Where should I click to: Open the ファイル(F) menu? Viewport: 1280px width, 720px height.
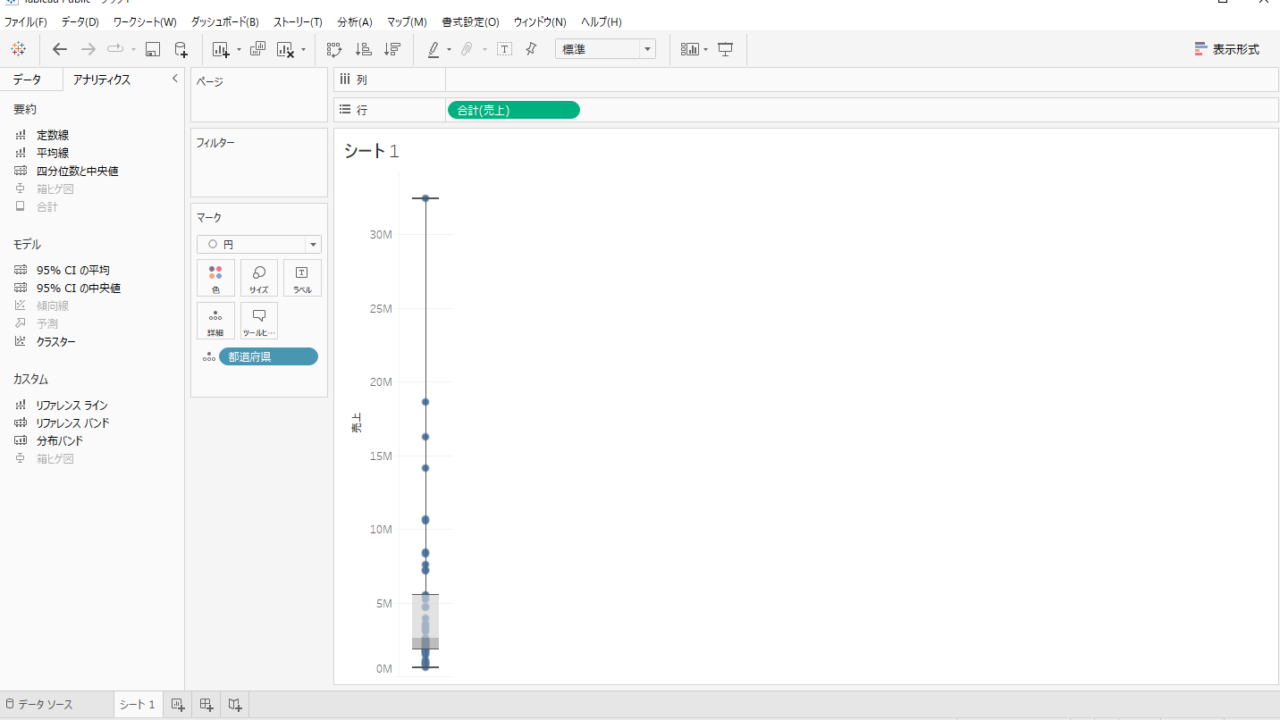25,22
